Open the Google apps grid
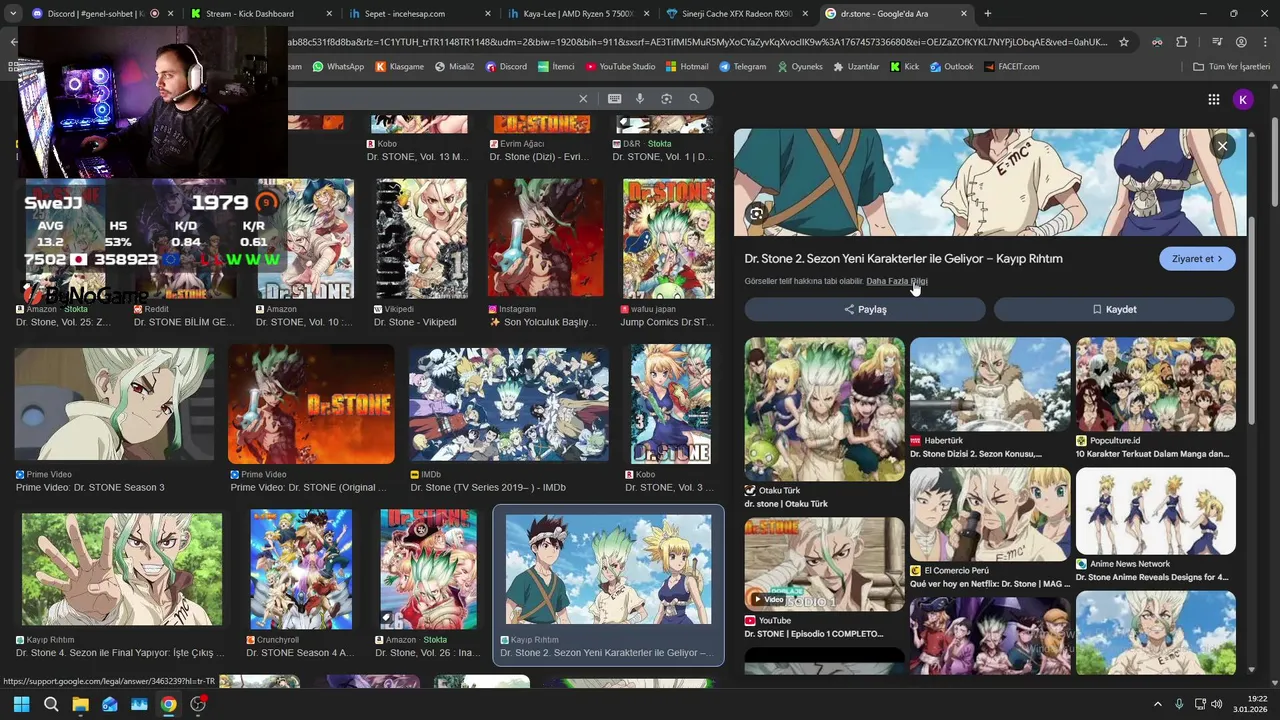Screen dimensions: 1280x720 pos(1213,99)
